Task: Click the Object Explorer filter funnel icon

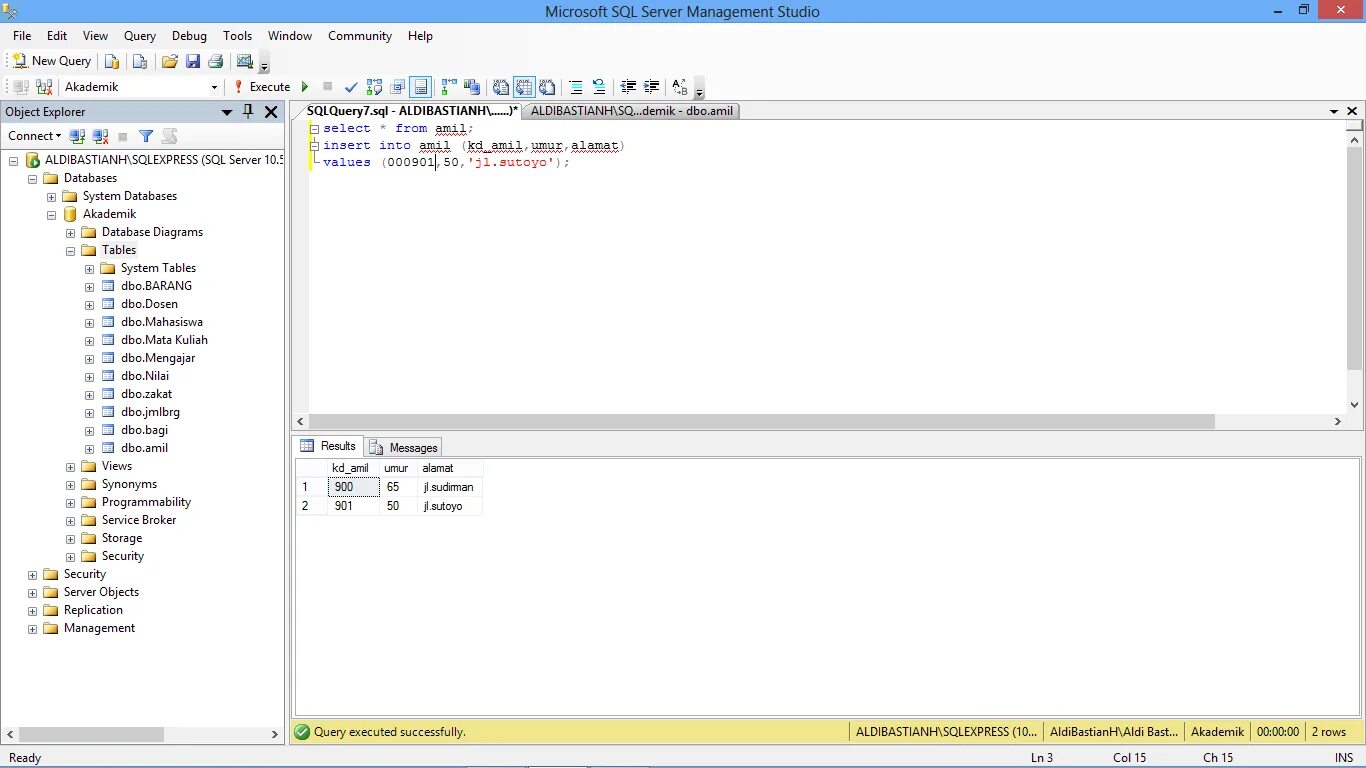Action: [x=146, y=136]
